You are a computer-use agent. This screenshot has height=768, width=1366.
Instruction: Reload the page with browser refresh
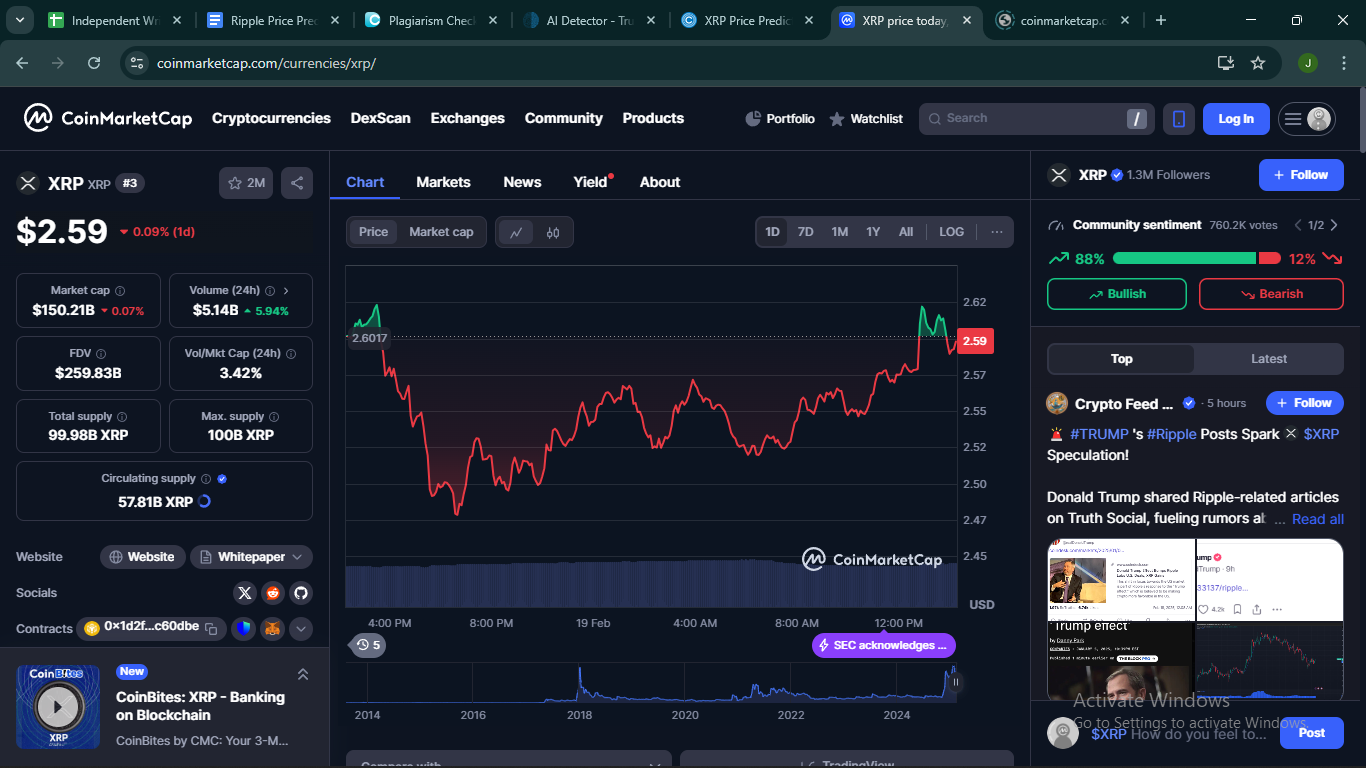click(x=94, y=63)
